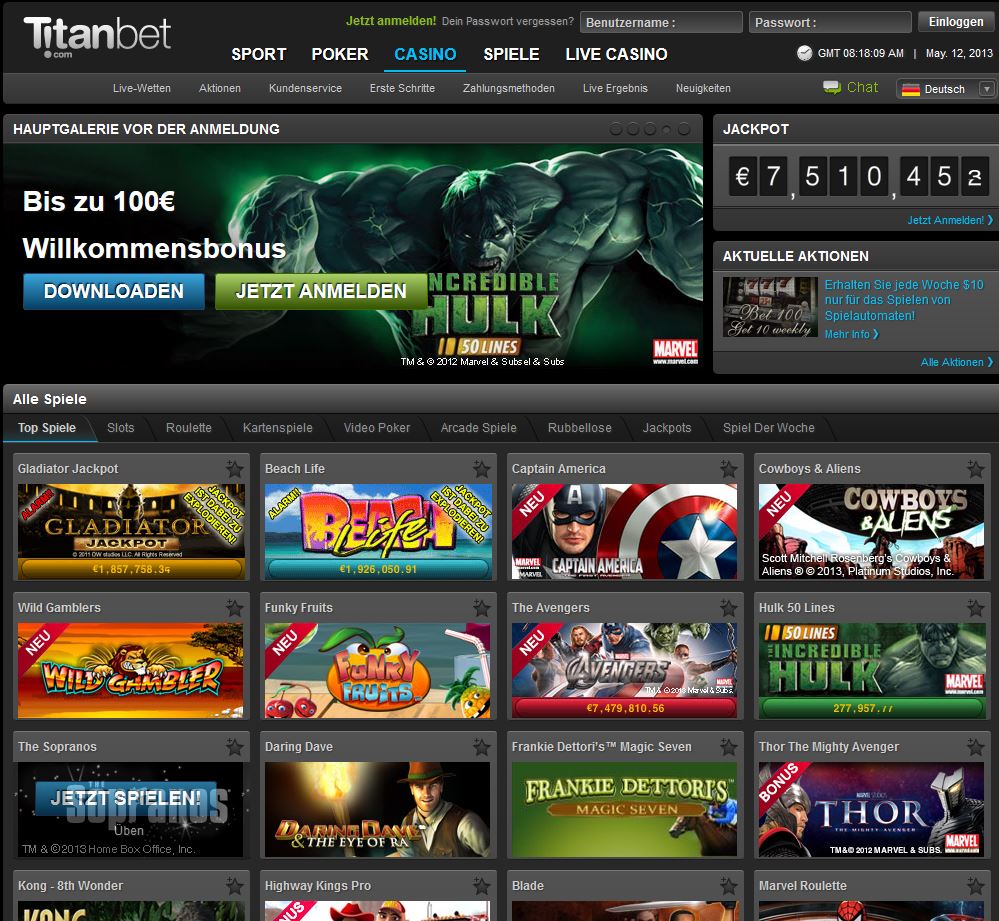Focus the Passwort input field
999x921 pixels.
tap(830, 22)
